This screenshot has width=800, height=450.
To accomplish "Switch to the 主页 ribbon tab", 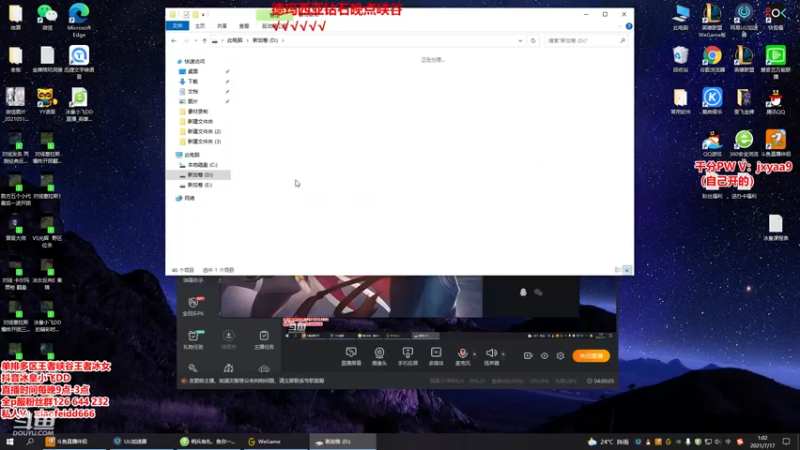I will [x=200, y=26].
